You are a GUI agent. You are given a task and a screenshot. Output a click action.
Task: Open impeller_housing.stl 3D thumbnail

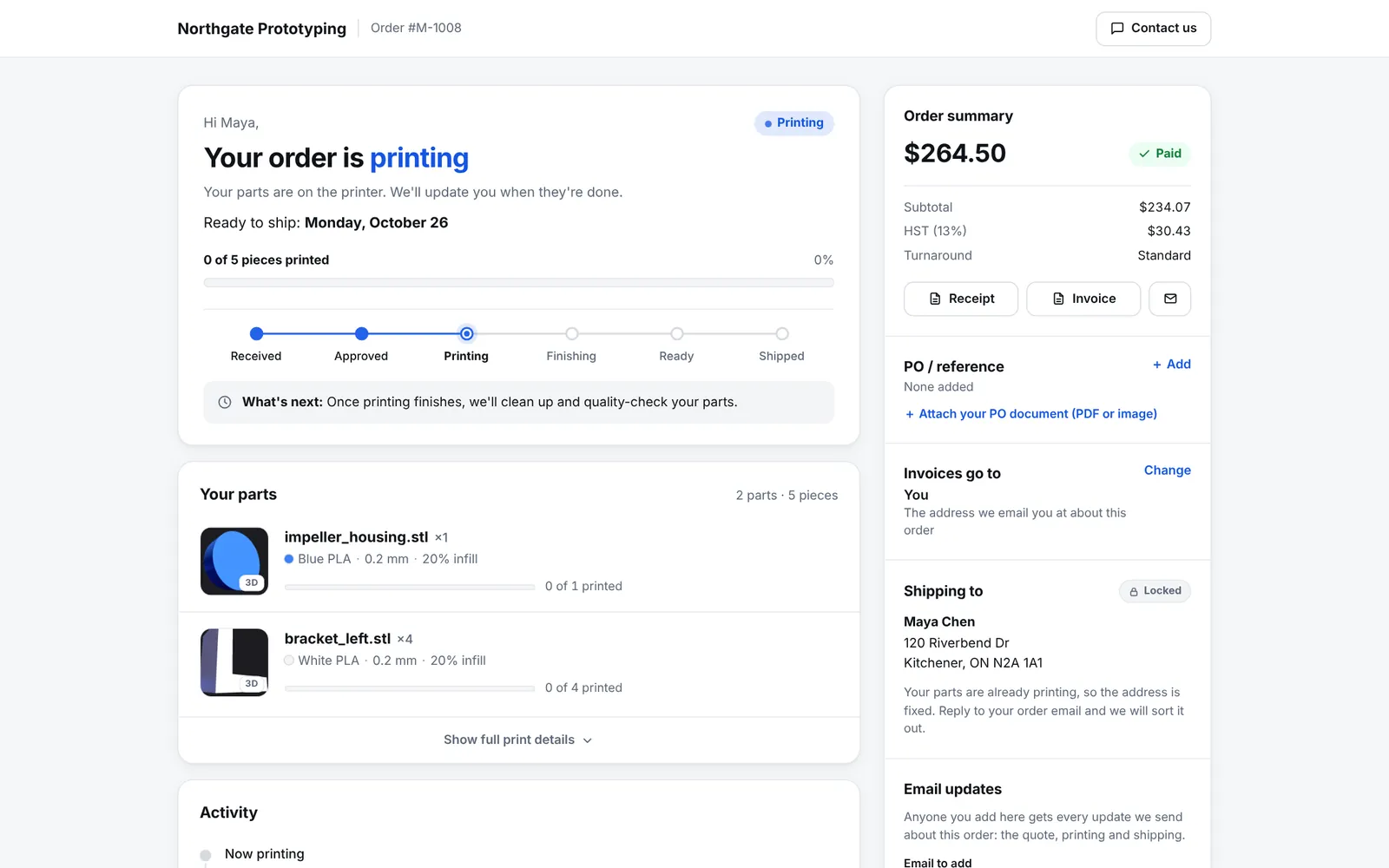[x=234, y=561]
